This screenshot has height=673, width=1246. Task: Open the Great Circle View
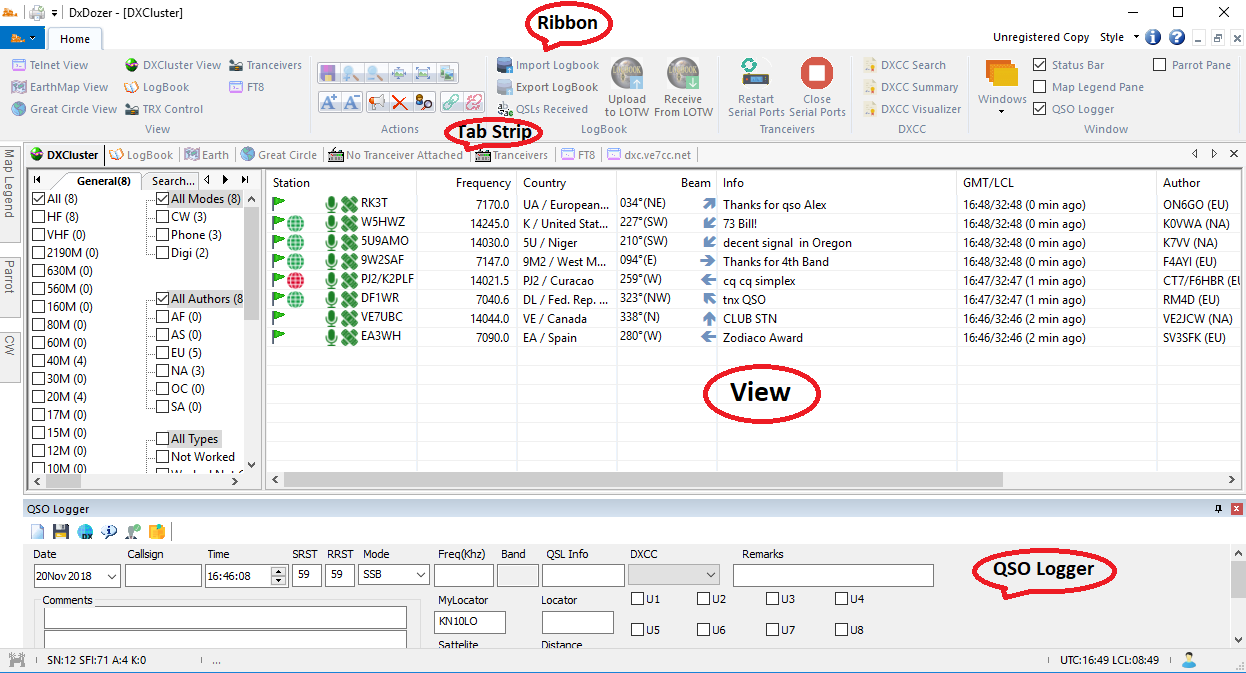coord(65,109)
